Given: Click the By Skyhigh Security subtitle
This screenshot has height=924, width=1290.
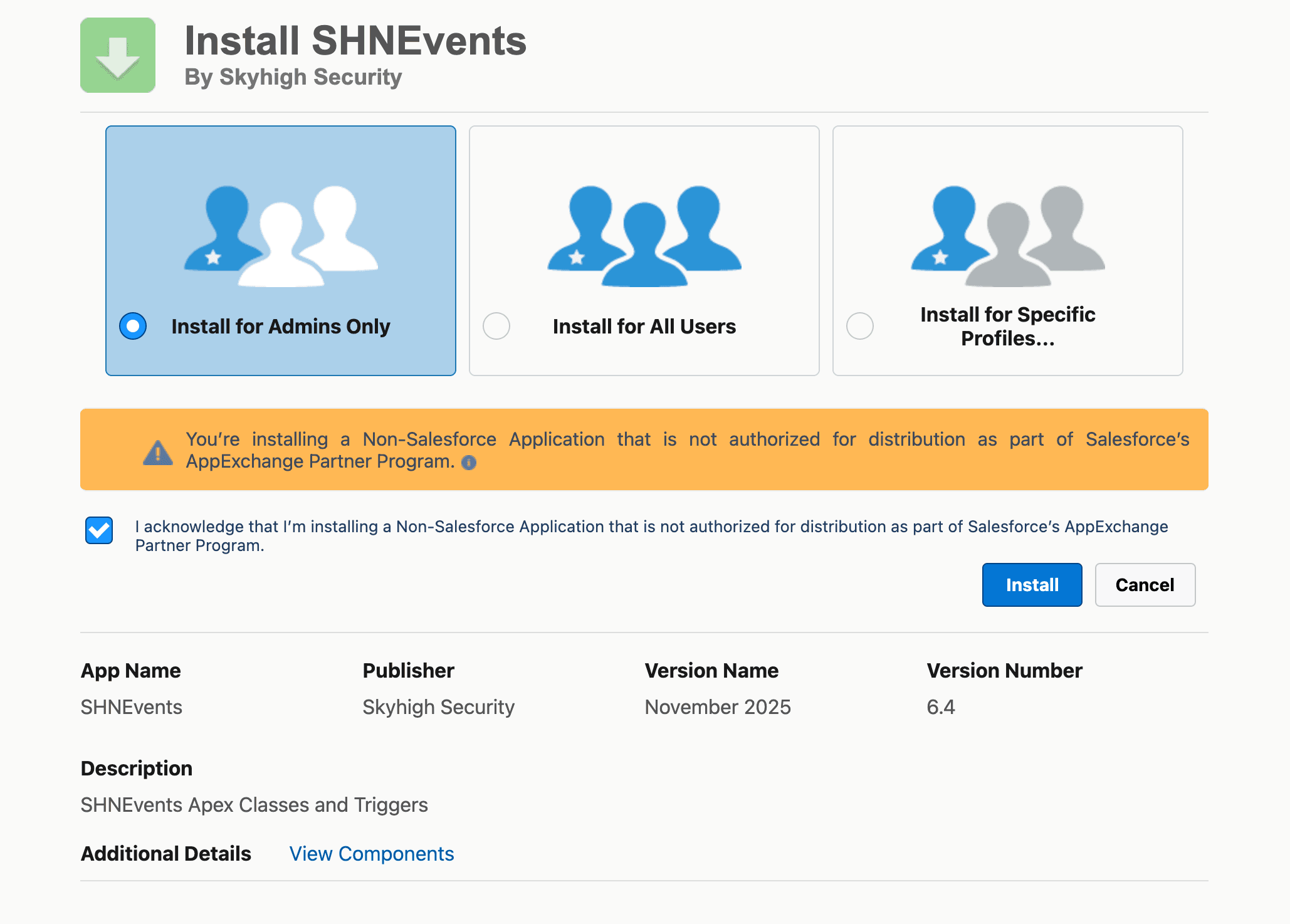Looking at the screenshot, I should pos(293,77).
